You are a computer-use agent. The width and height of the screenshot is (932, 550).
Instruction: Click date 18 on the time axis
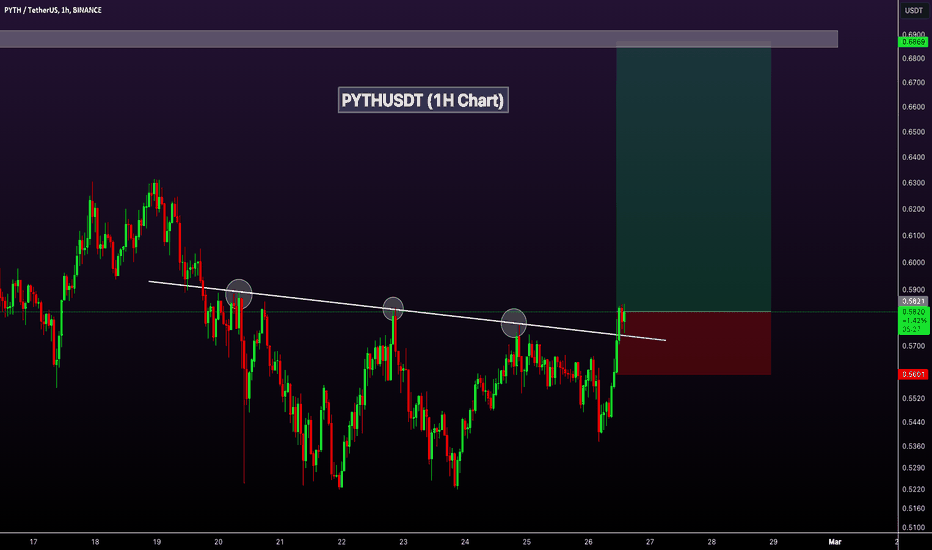[x=95, y=542]
